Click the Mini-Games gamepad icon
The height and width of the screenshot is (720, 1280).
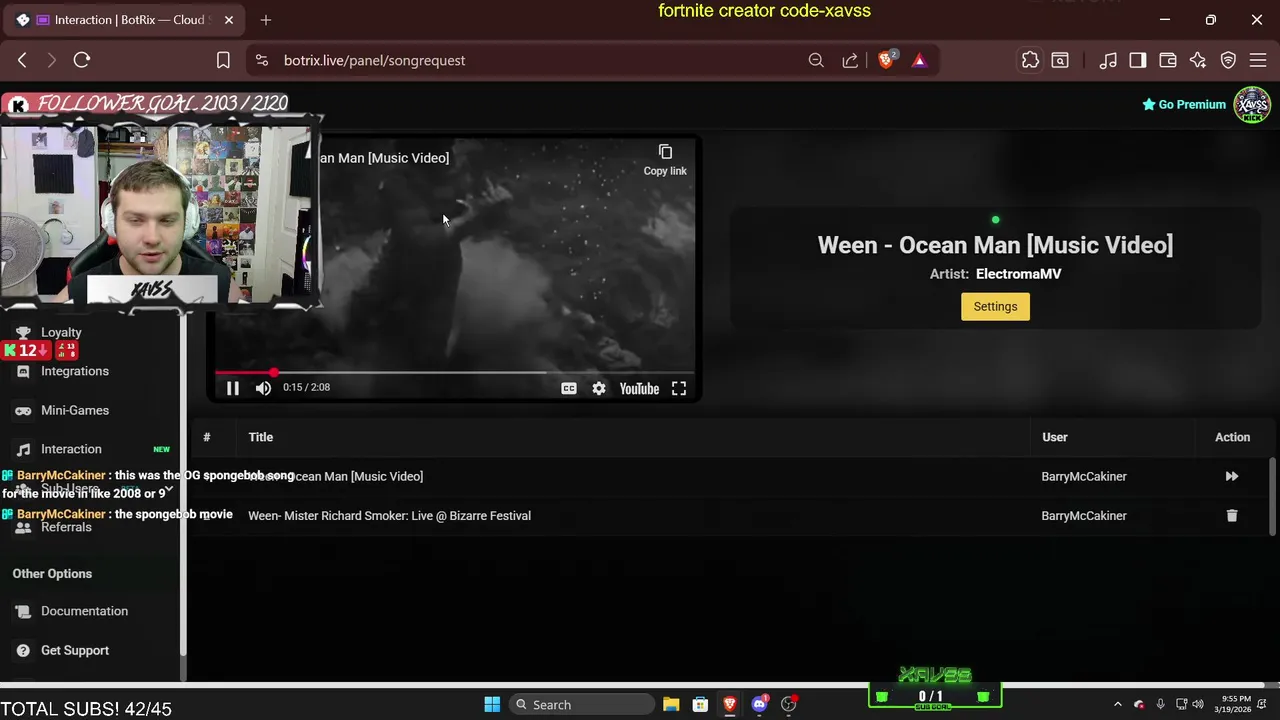(x=22, y=410)
